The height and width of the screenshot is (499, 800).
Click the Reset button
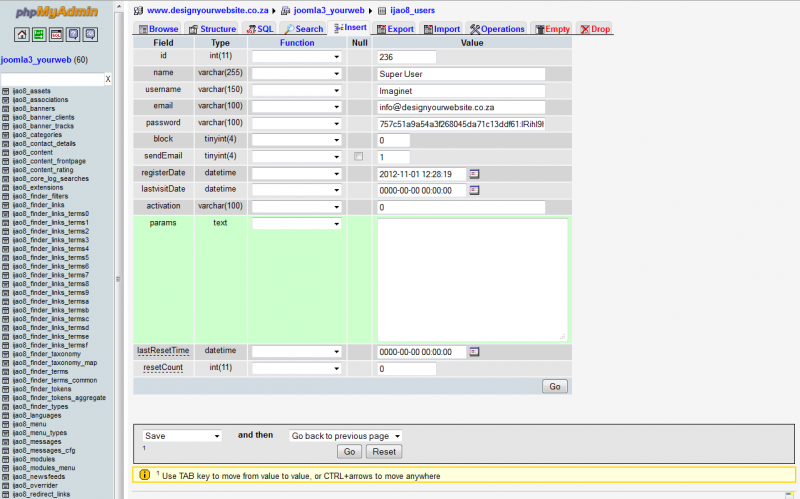(x=384, y=452)
